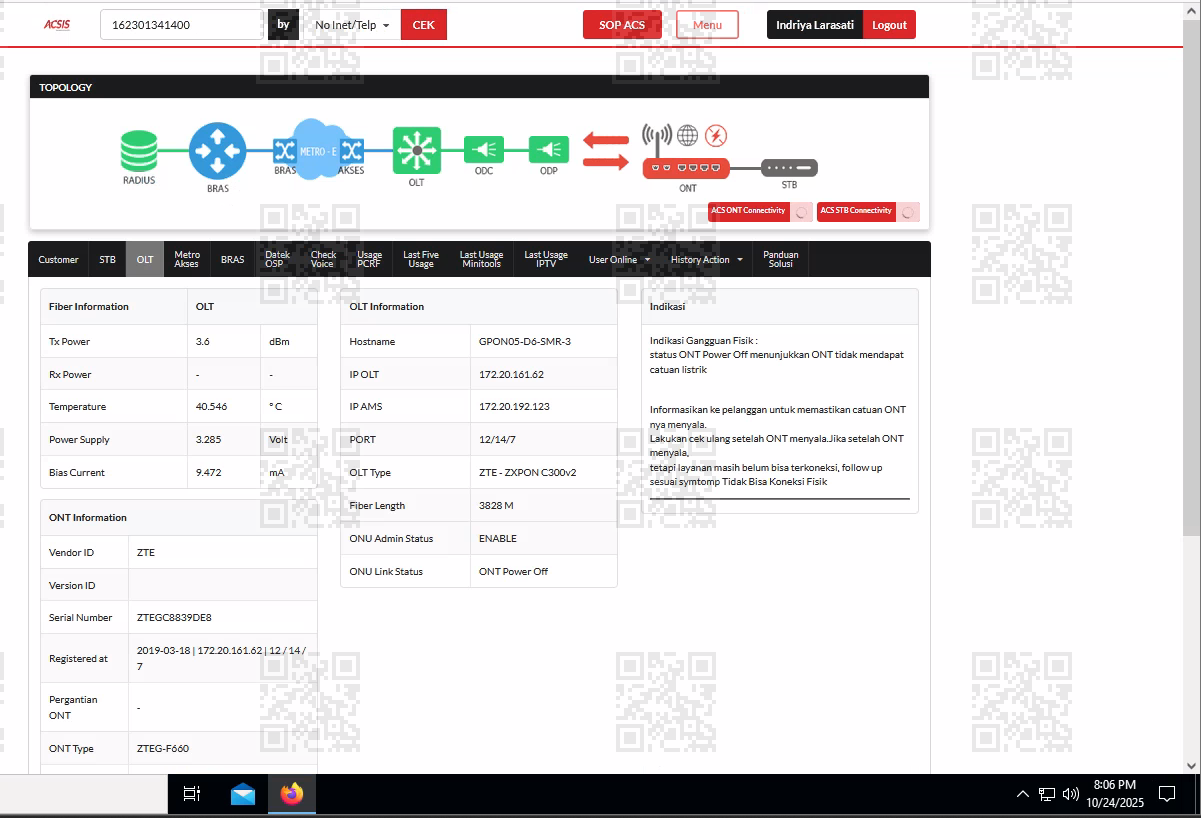Viewport: 1201px width, 818px height.
Task: Open the Panduan Solusi tab
Action: pyautogui.click(x=781, y=260)
